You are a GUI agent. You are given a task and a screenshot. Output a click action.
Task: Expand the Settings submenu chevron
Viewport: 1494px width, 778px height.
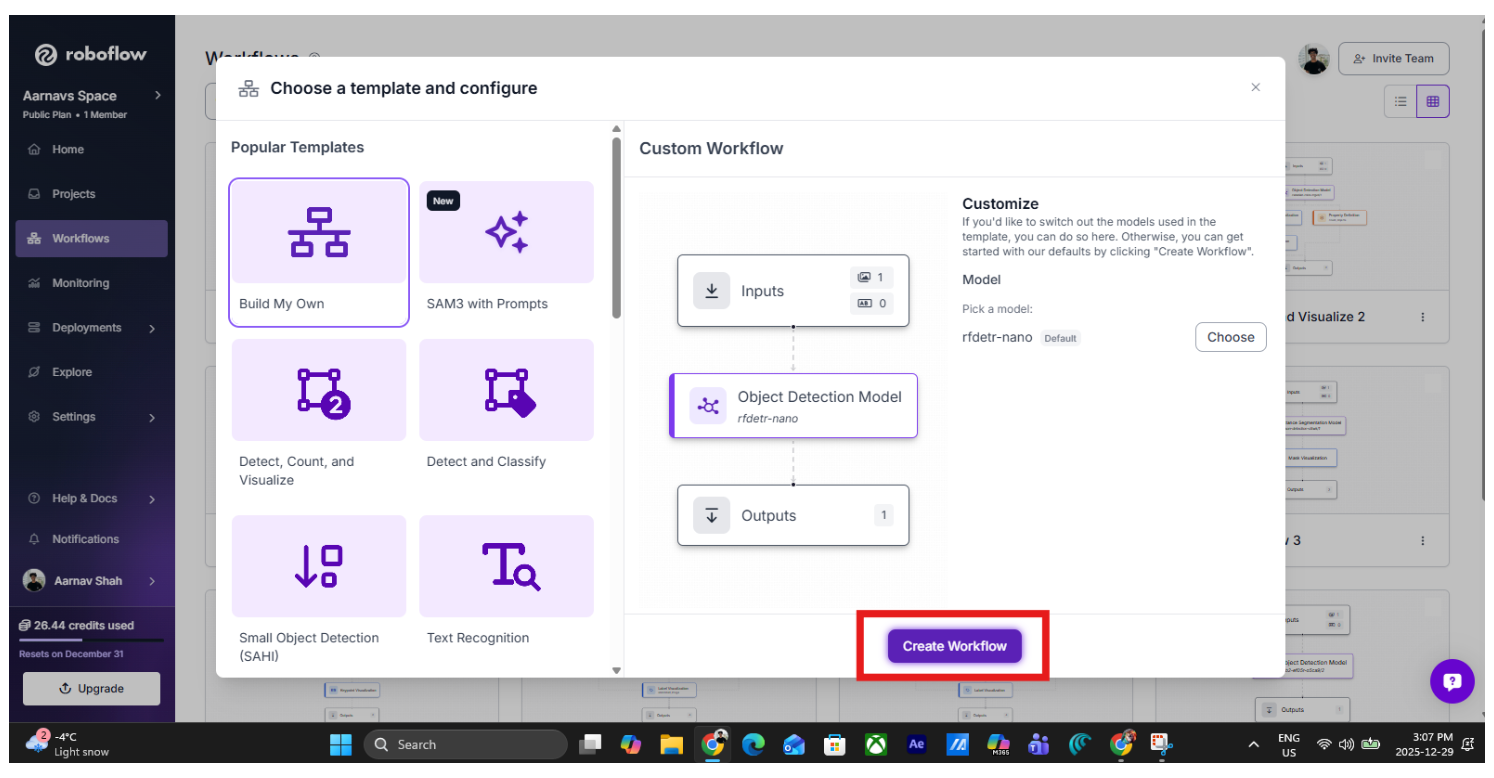point(152,417)
